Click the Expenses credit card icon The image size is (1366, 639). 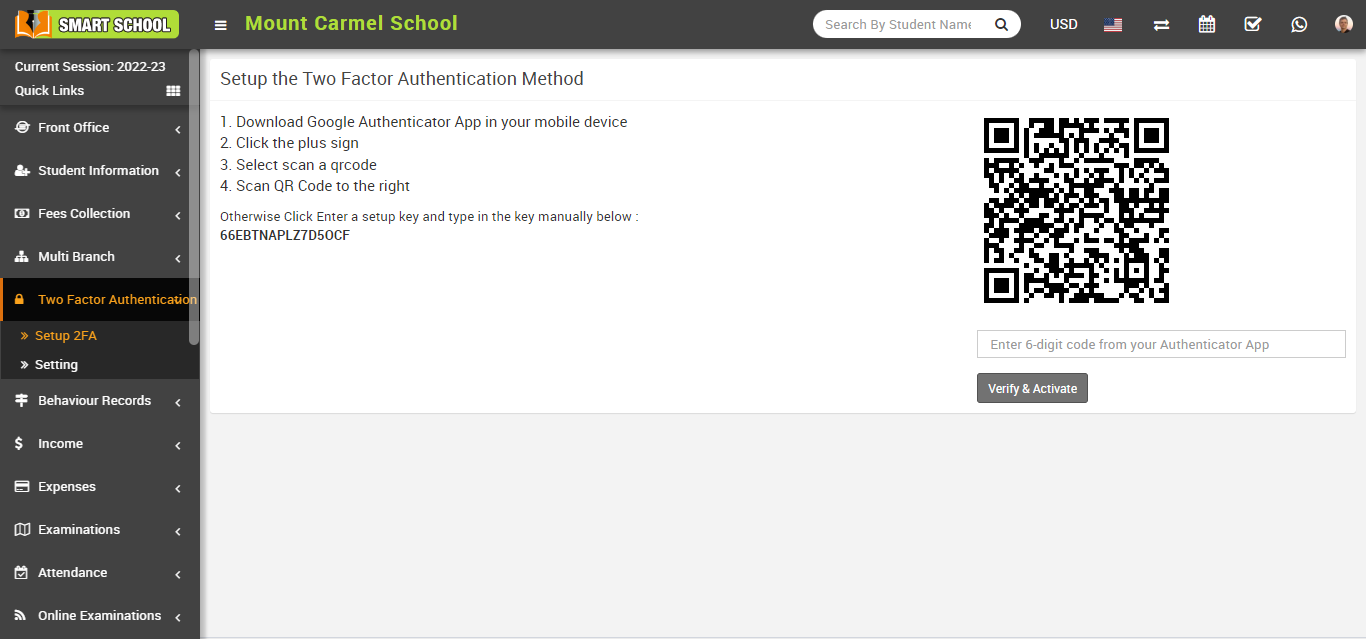tap(22, 487)
